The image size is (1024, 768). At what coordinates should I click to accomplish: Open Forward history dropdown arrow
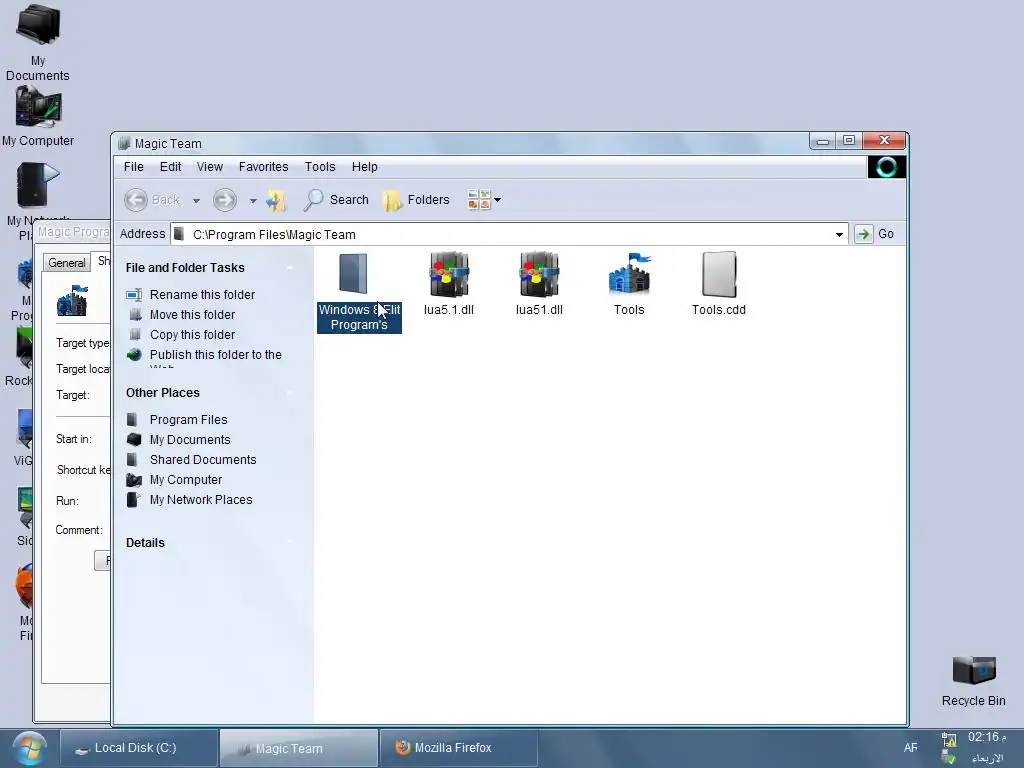[253, 200]
